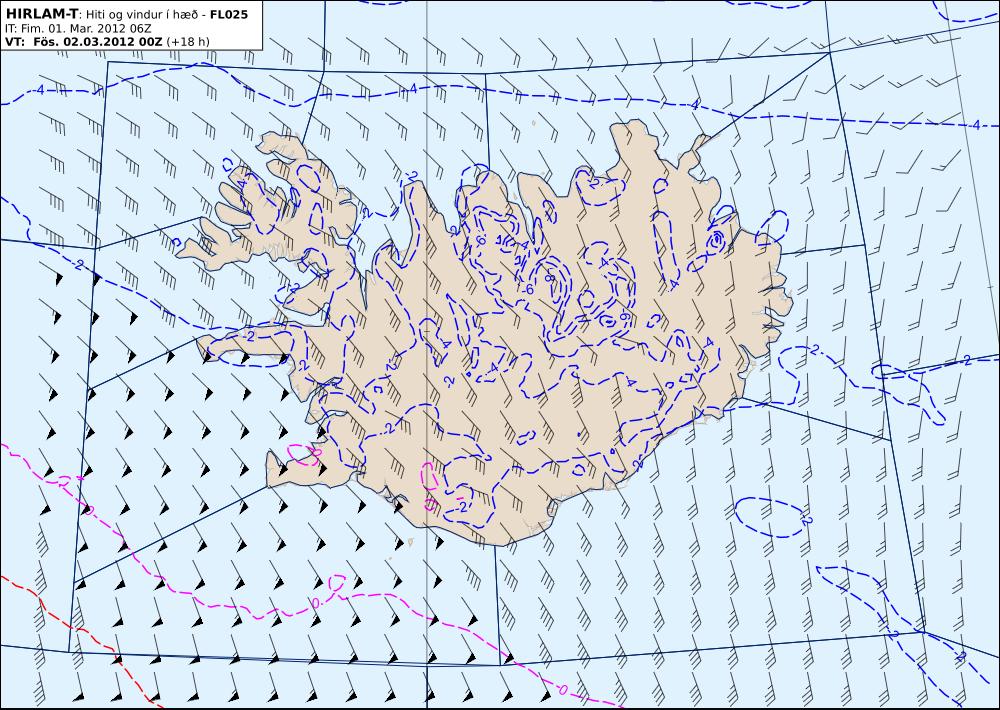Click the '(+18 h)' forecast offset text
Image resolution: width=1000 pixels, height=710 pixels.
click(188, 42)
